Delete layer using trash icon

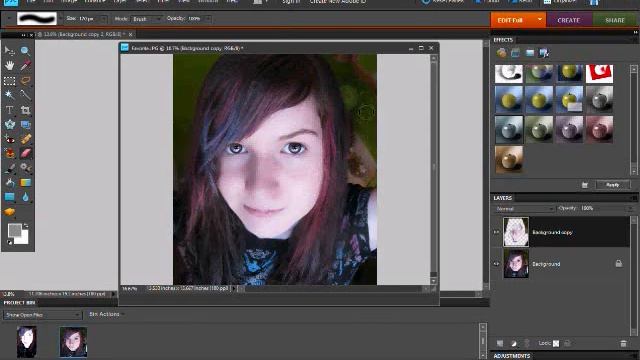coord(623,344)
